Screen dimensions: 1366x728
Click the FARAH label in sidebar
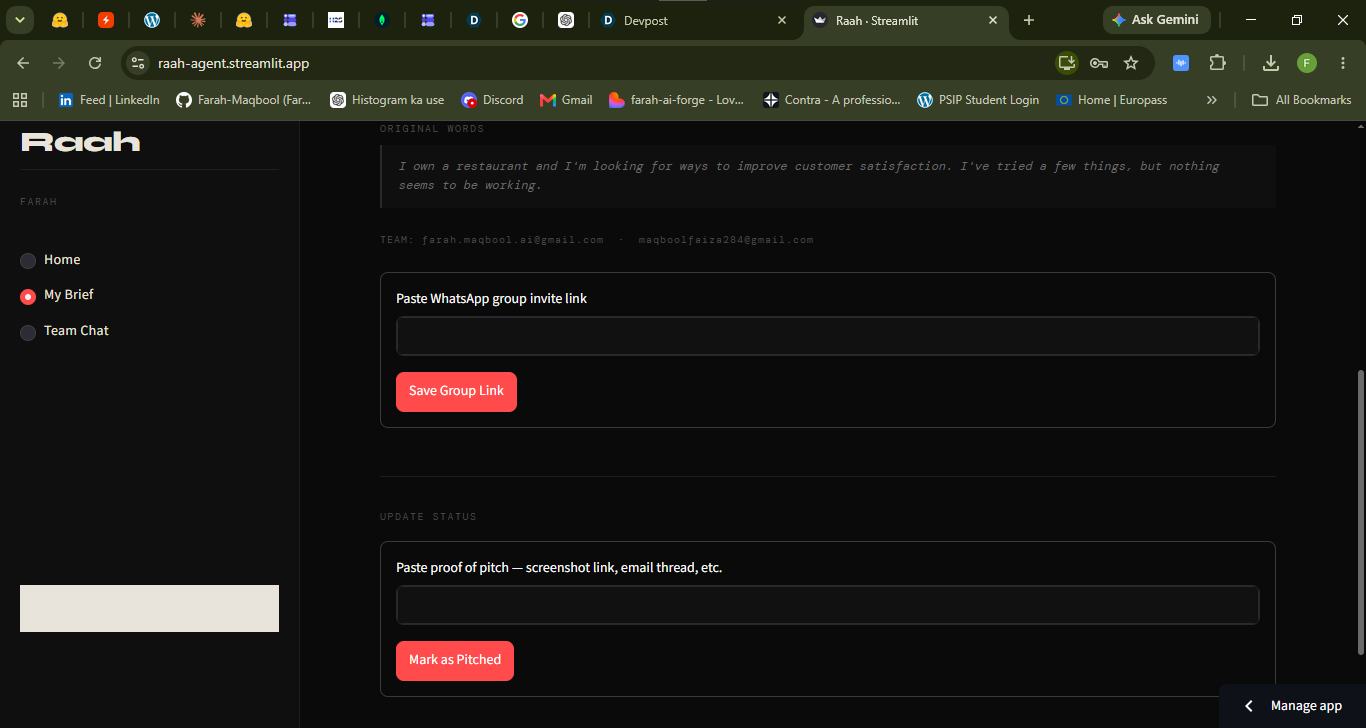pos(39,202)
